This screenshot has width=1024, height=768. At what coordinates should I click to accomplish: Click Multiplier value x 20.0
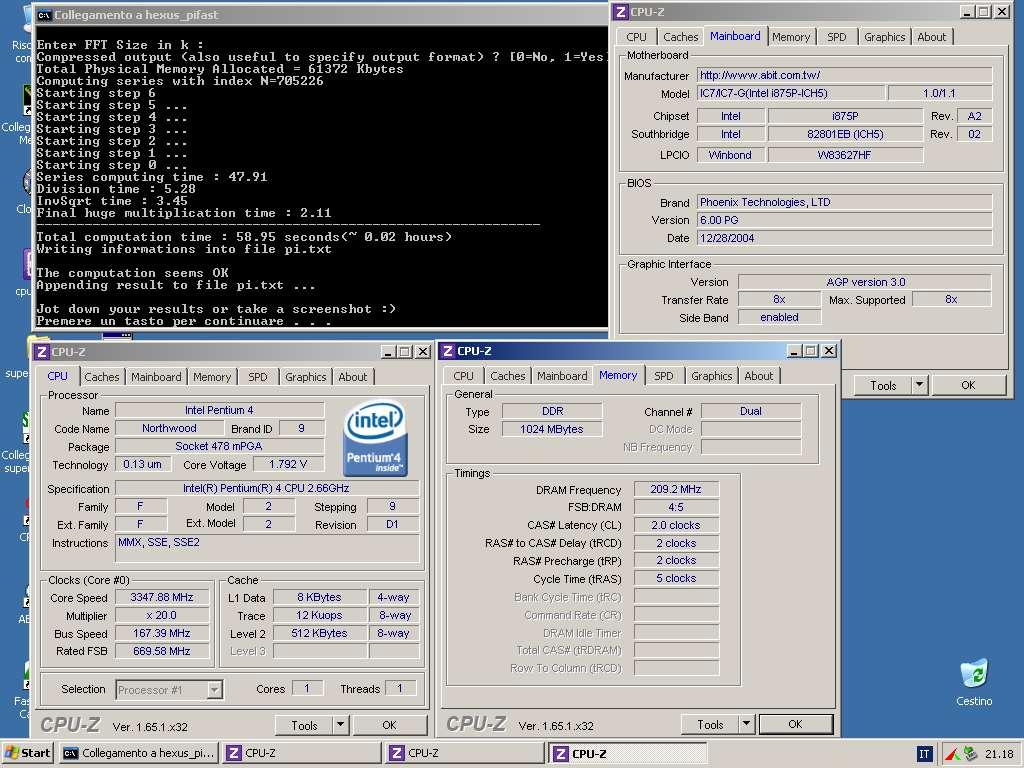[x=162, y=615]
